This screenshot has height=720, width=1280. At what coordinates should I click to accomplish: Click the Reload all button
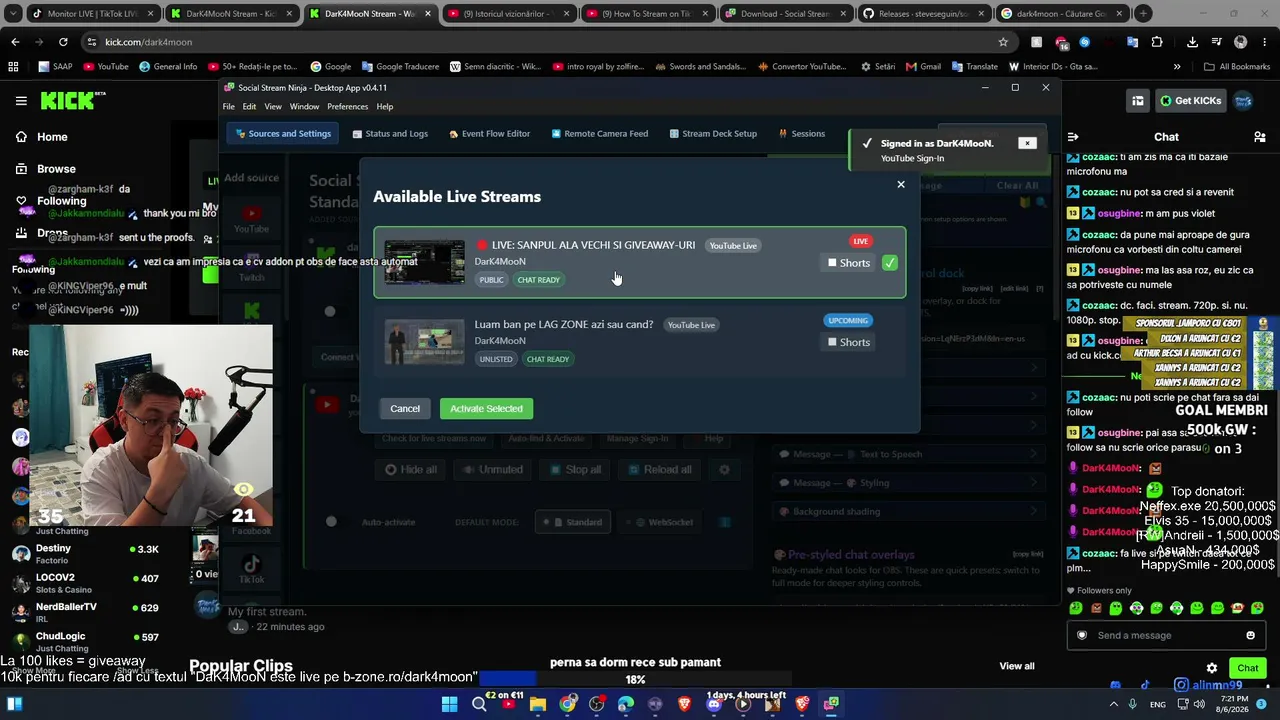[660, 469]
